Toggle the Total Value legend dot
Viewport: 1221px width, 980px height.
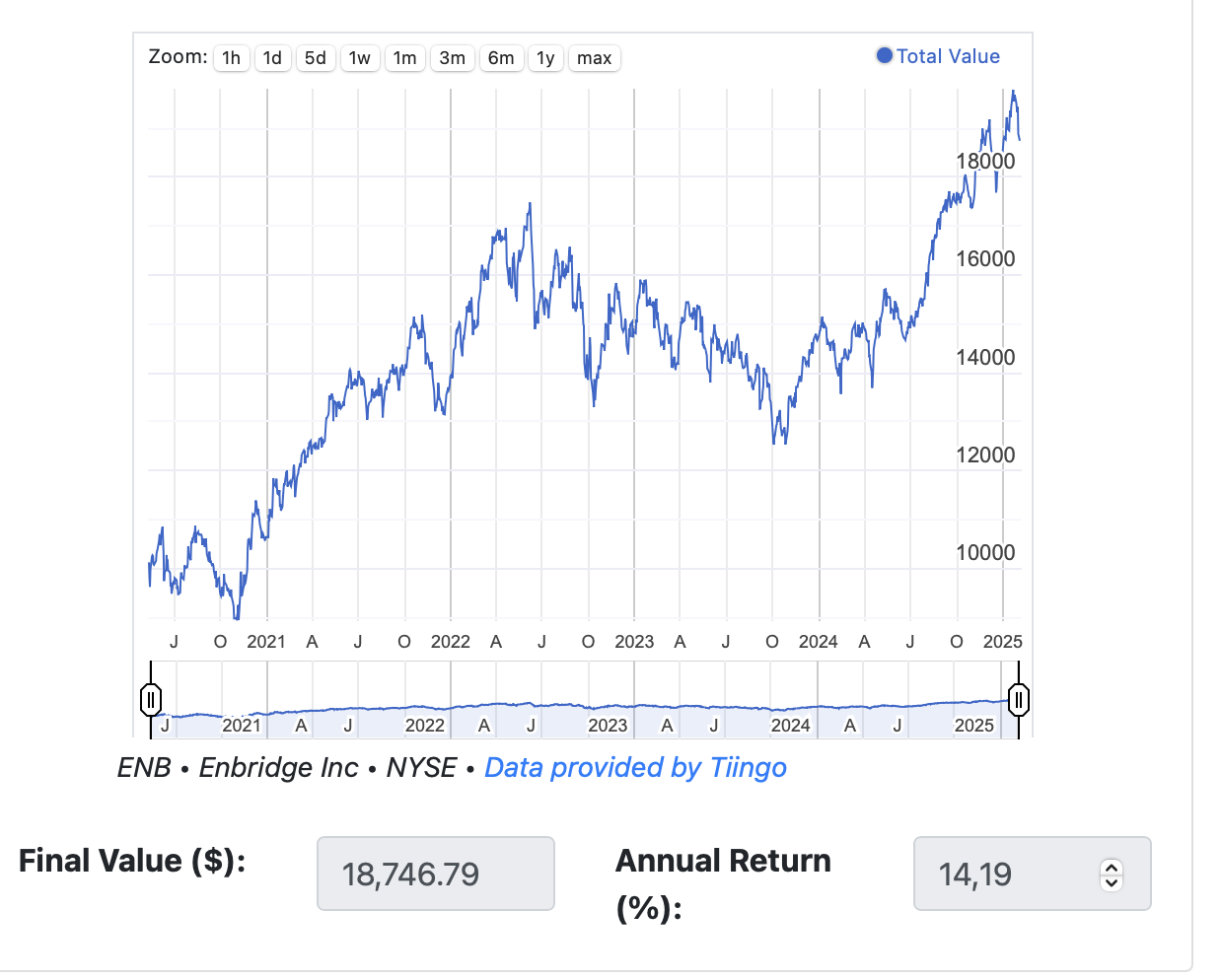coord(885,56)
